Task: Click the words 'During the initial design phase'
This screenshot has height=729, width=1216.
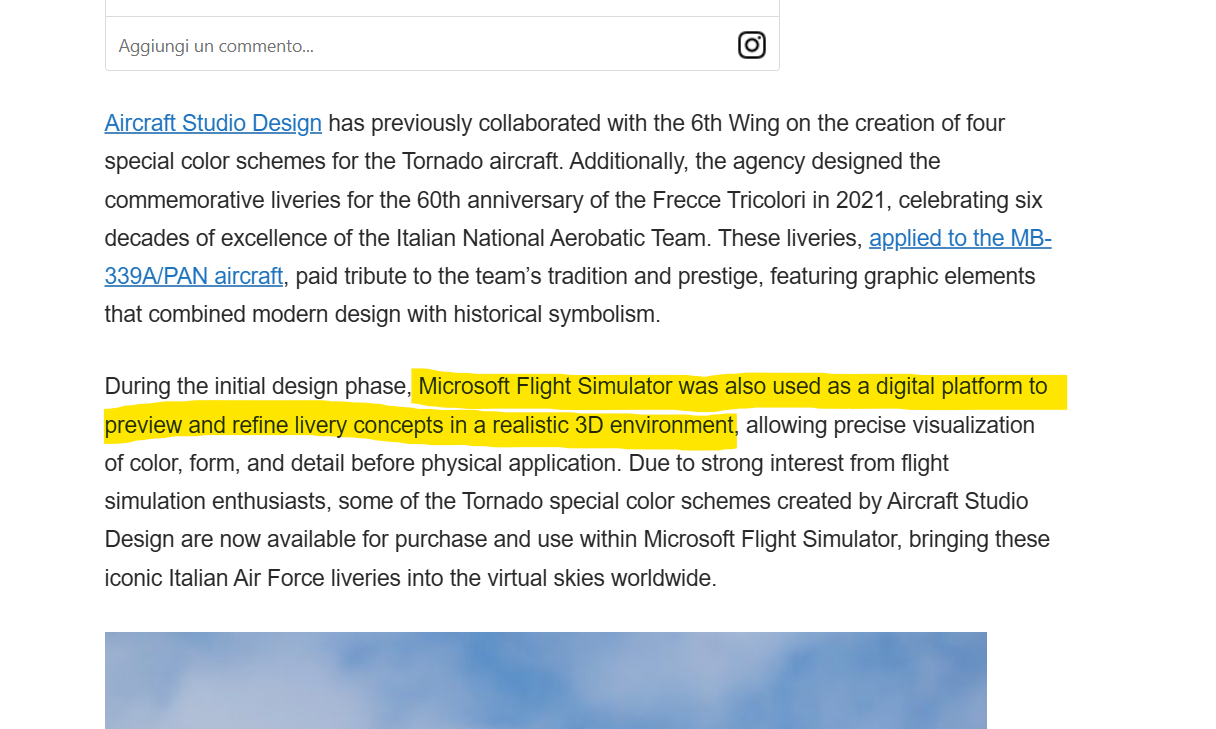Action: coord(256,386)
